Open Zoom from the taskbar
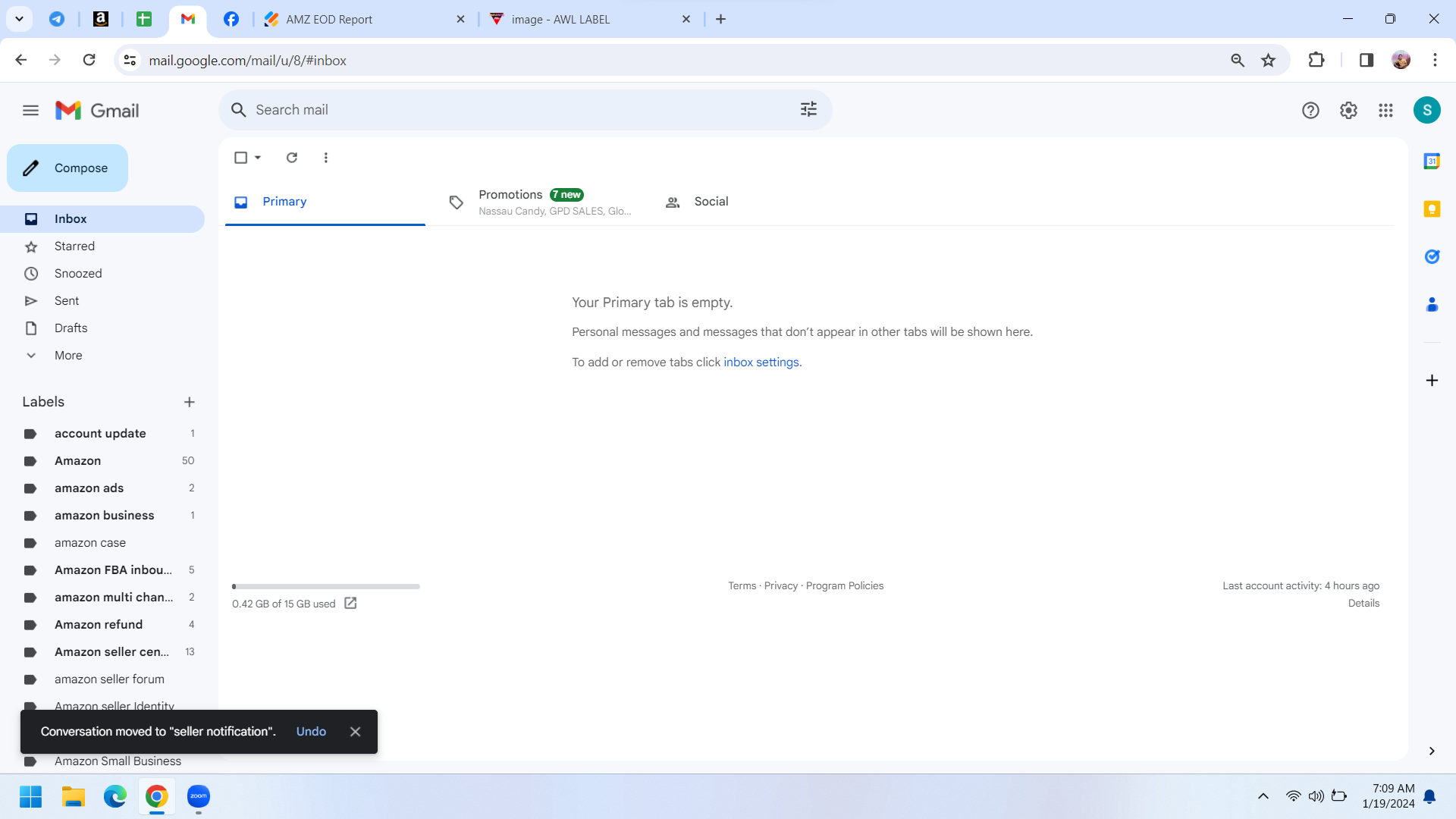 (x=199, y=797)
